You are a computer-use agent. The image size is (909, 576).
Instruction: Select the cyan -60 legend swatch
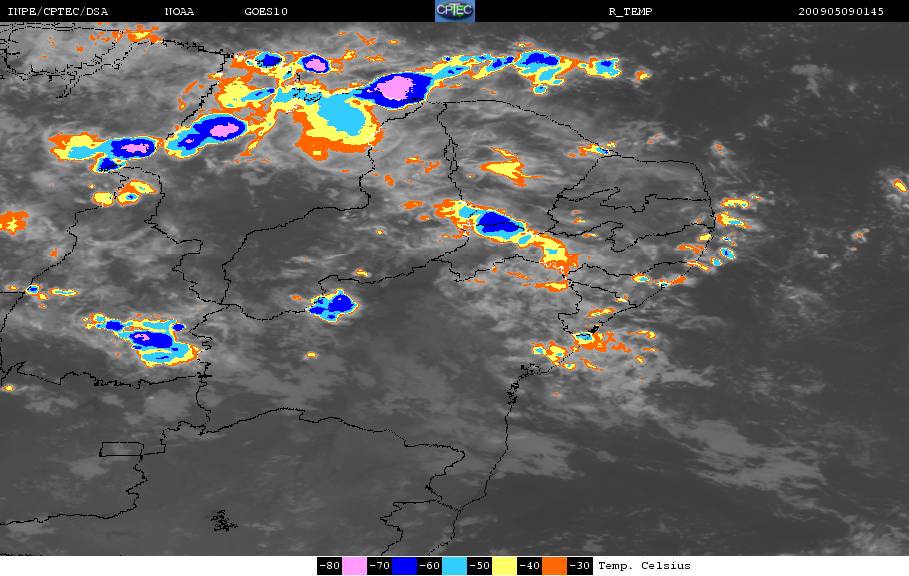pos(454,566)
